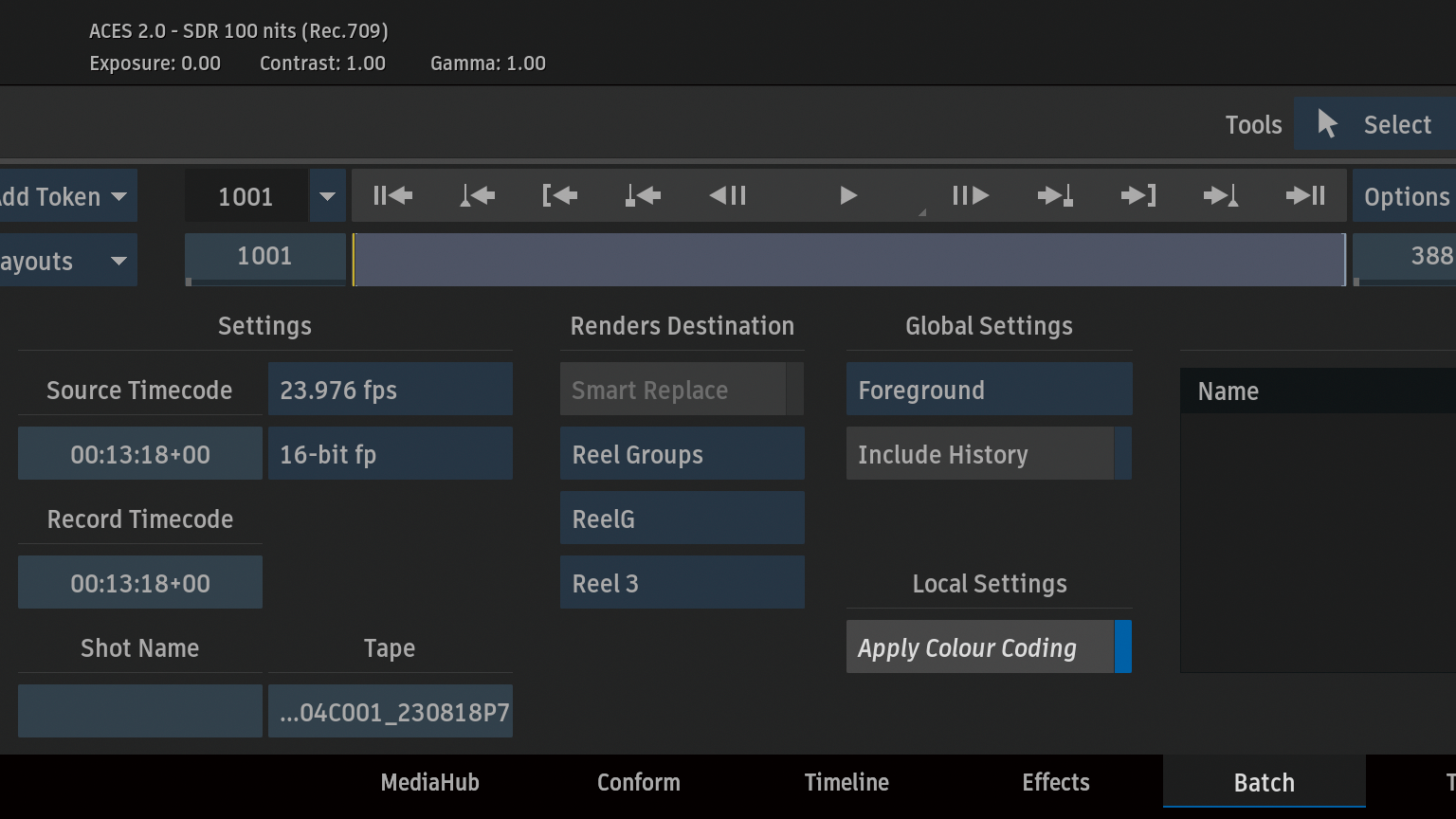
Task: Click the Options button
Action: (1405, 196)
